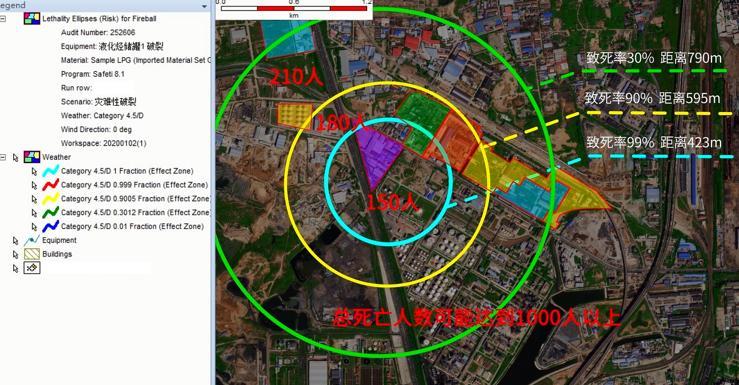Click the red 0.999 Fraction line icon
The image size is (739, 385).
pos(50,184)
